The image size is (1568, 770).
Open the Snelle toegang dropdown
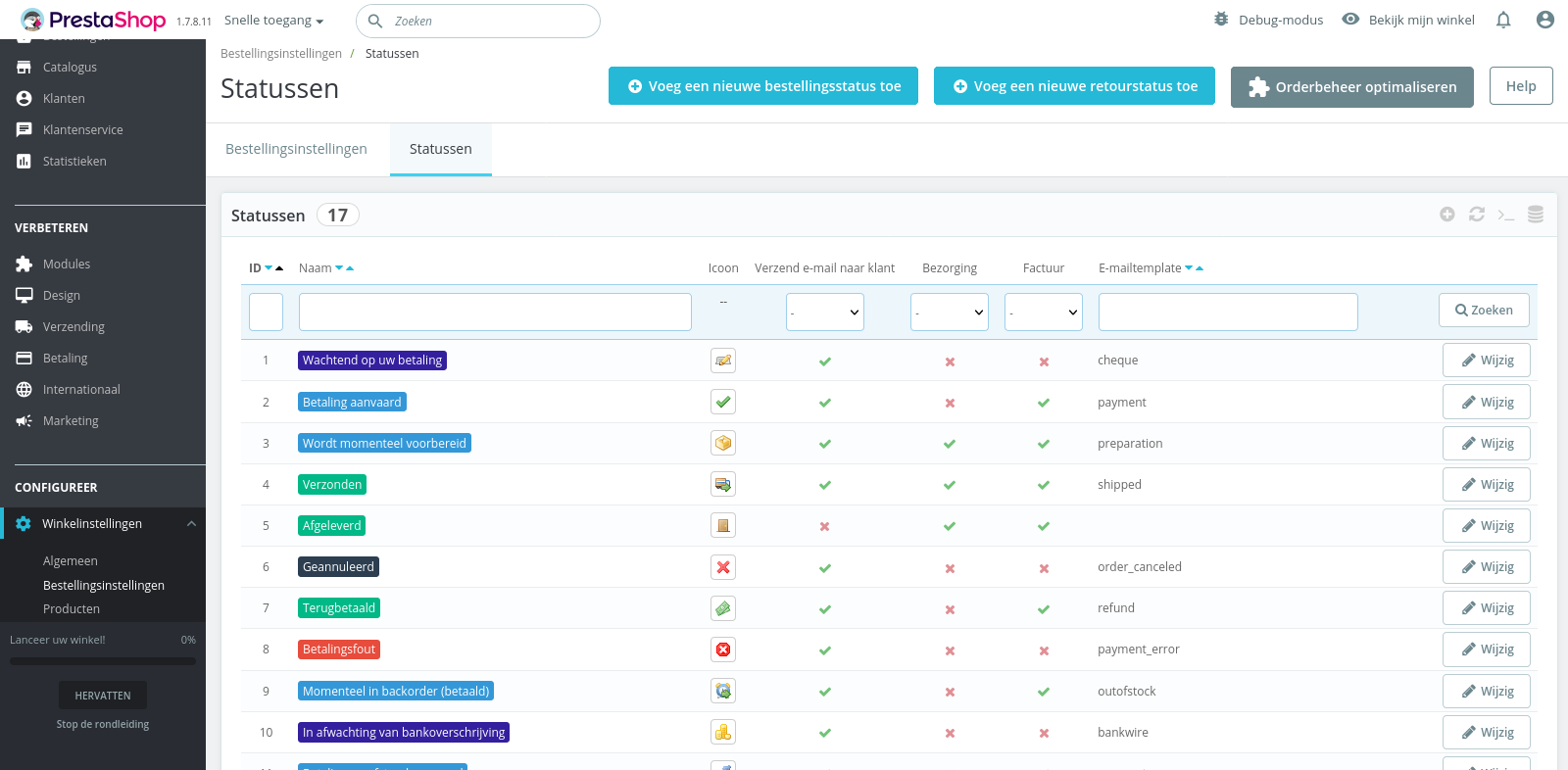pos(273,21)
